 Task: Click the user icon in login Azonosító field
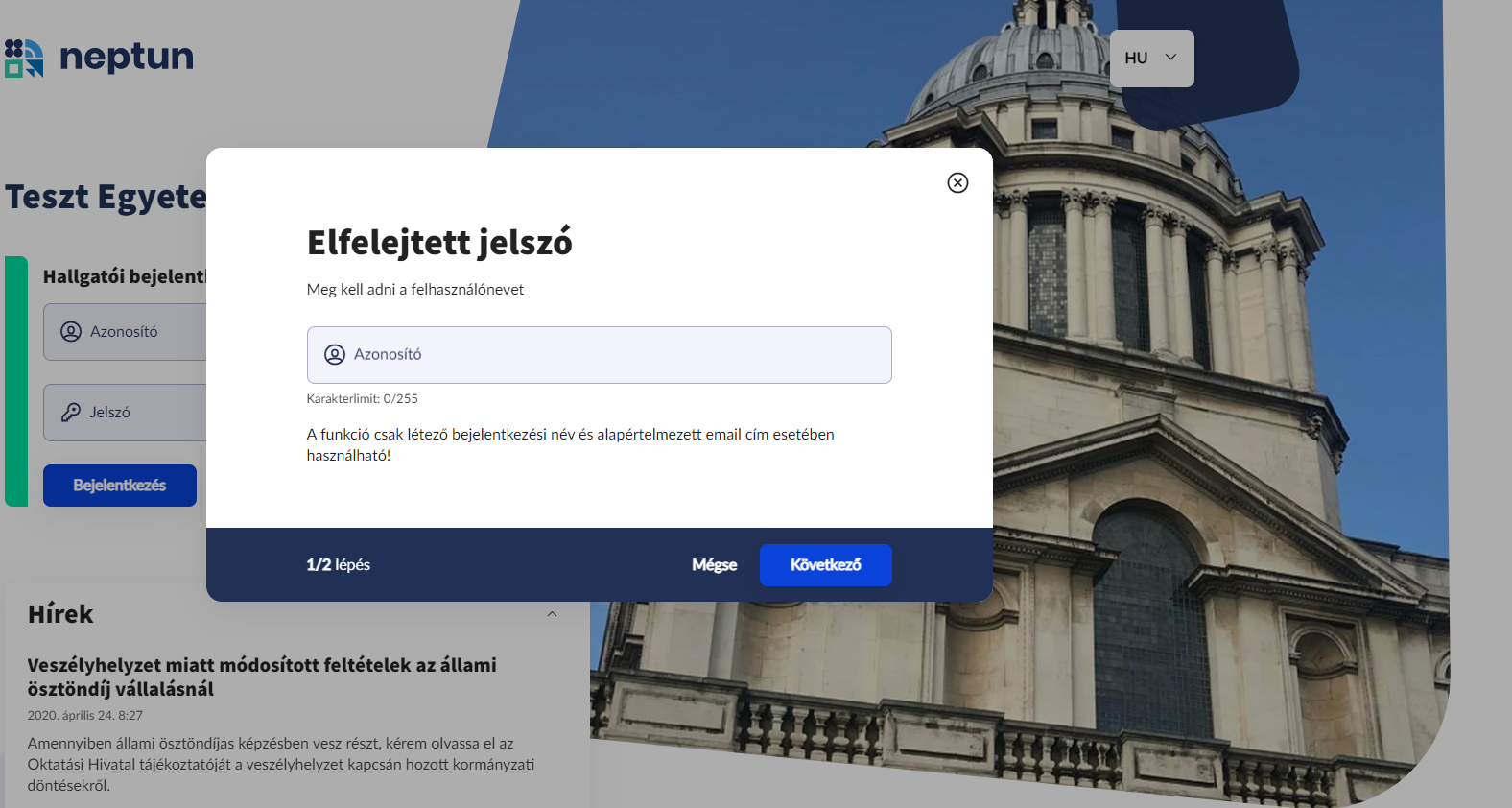pos(71,332)
